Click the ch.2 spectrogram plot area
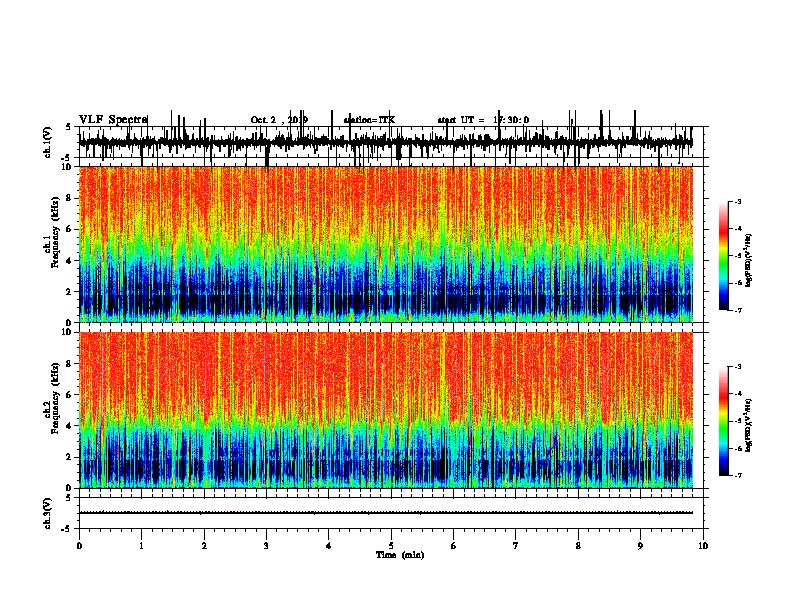Image resolution: width=792 pixels, height=612 pixels. pos(386,410)
